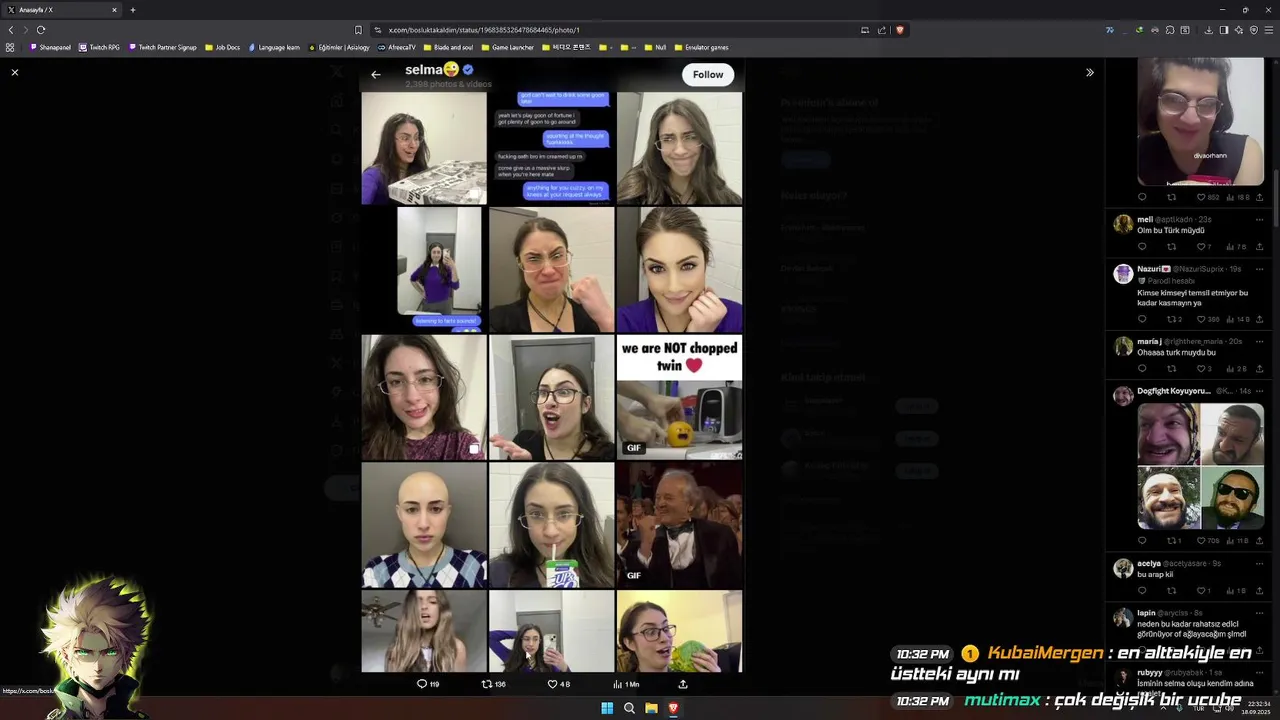This screenshot has width=1280, height=720.
Task: Close the Anasayfa / X tab
Action: [x=114, y=10]
